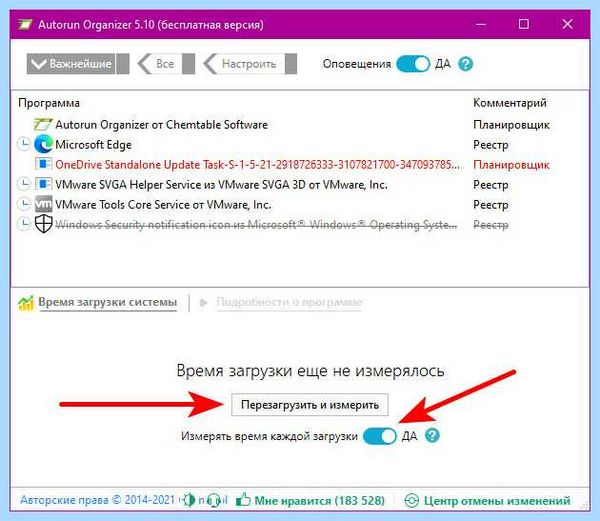Image resolution: width=600 pixels, height=521 pixels.
Task: Click the Мне нравится (183 528) link
Action: 319,500
